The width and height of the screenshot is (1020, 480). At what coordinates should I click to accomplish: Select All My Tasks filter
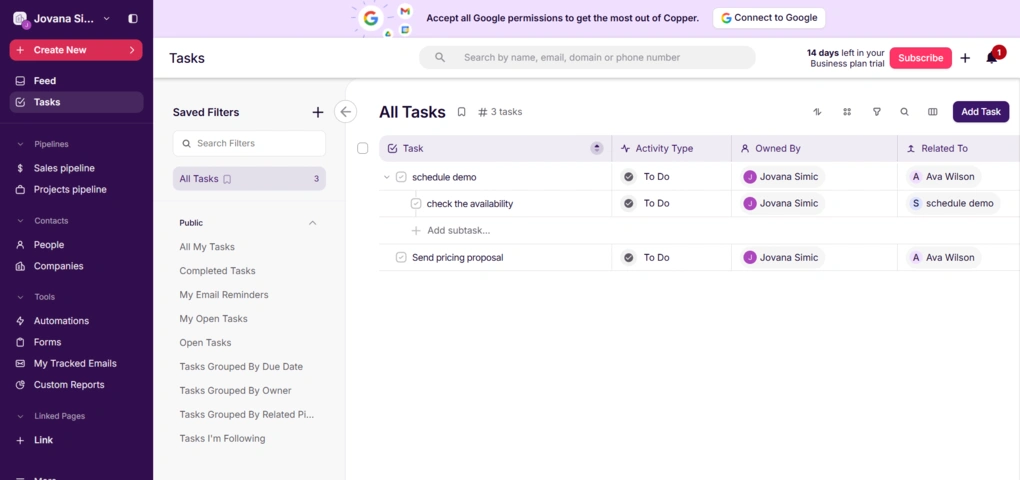[x=207, y=247]
